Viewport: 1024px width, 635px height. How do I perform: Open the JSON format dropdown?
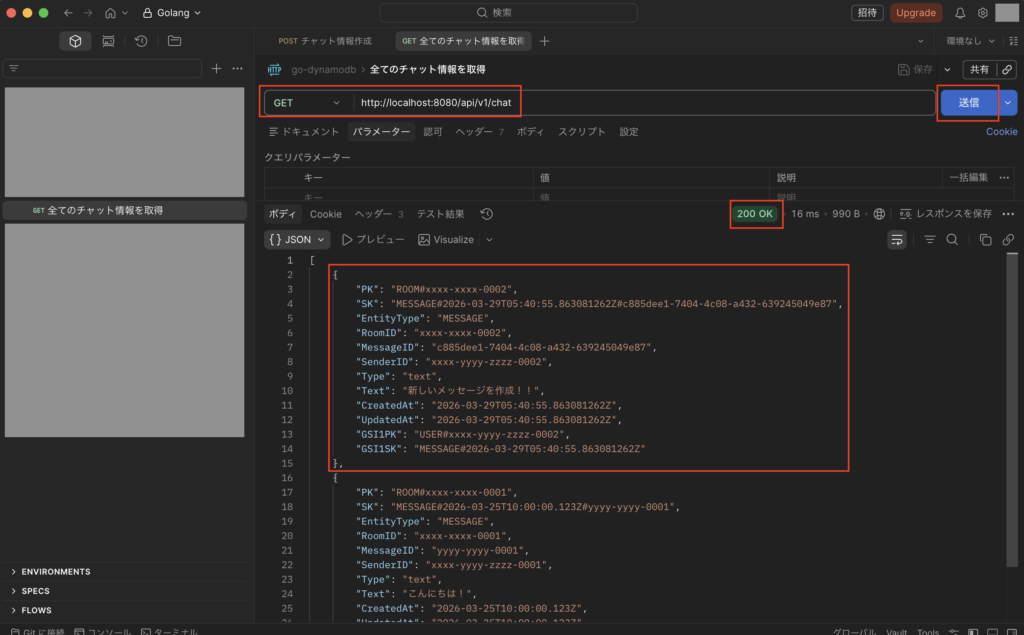coord(297,240)
